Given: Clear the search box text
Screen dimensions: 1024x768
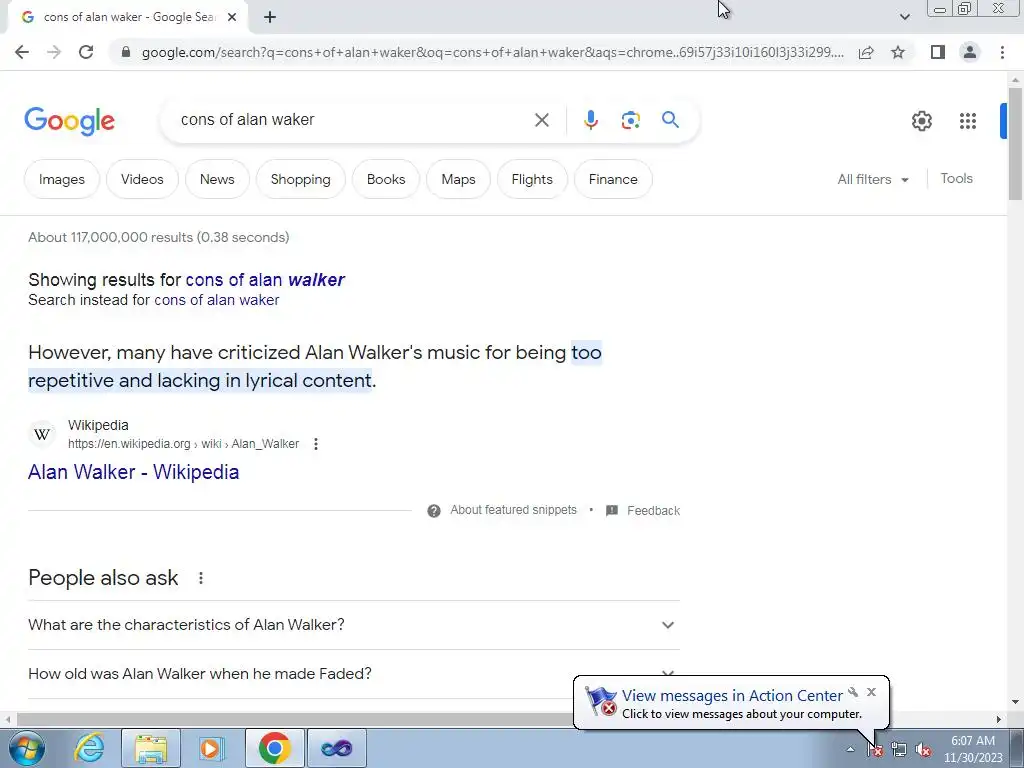Looking at the screenshot, I should [x=541, y=120].
